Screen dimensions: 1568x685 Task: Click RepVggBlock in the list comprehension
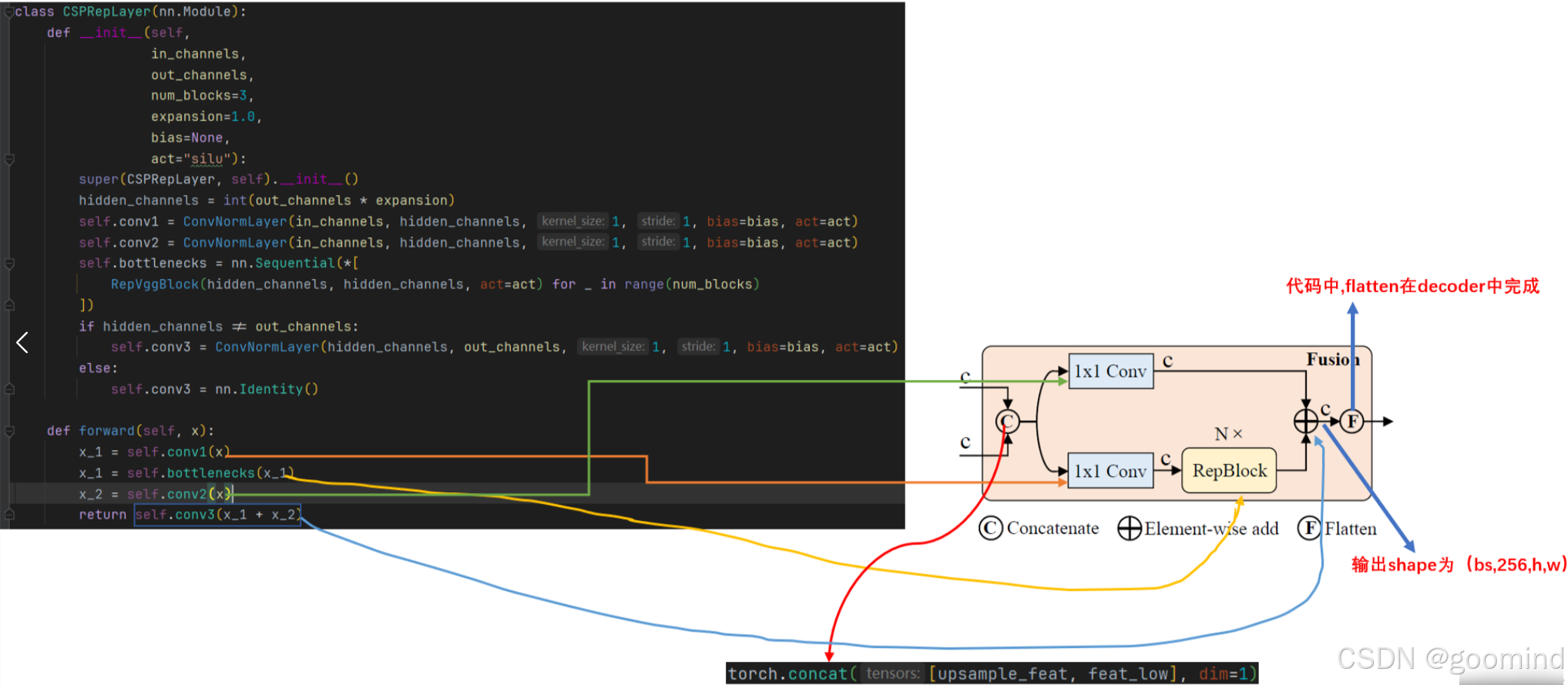[x=154, y=284]
